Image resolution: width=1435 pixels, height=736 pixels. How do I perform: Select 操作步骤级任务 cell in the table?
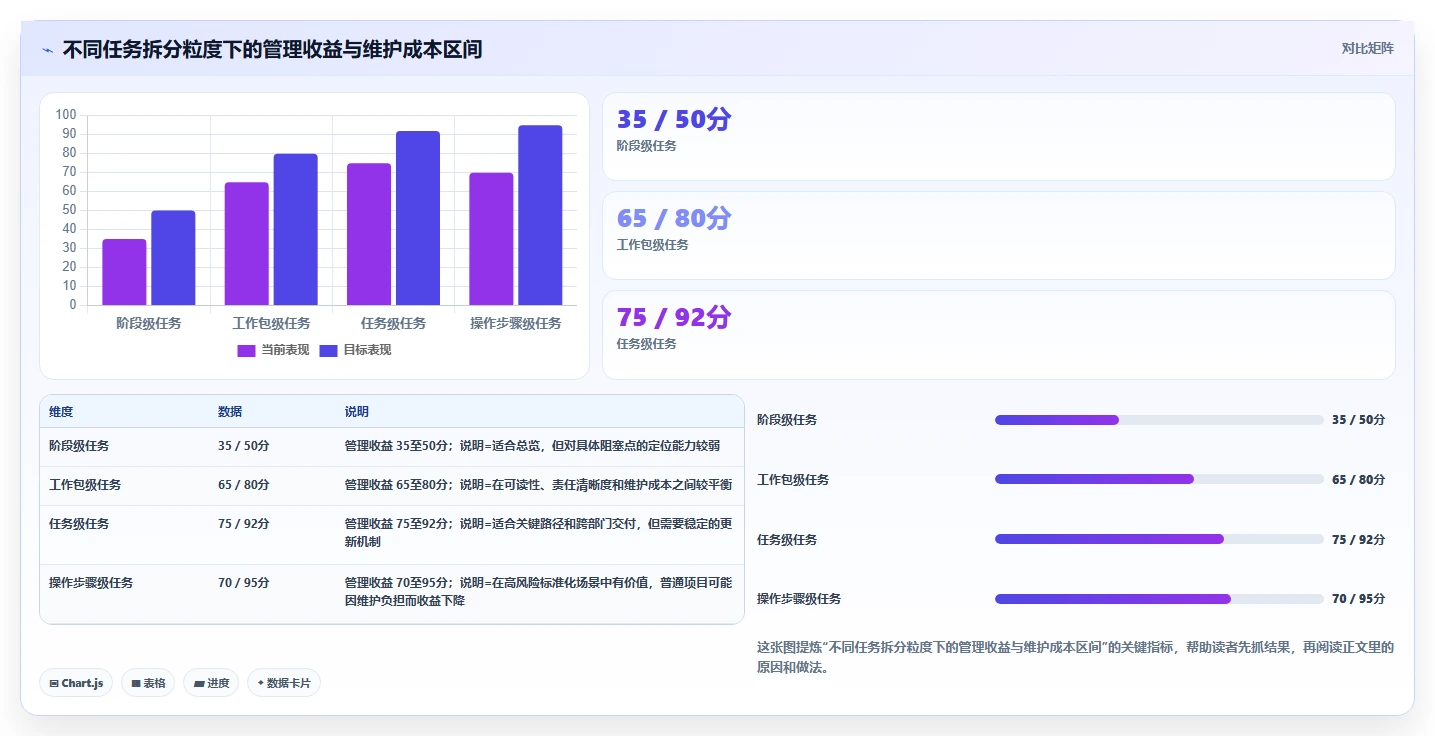tap(91, 583)
